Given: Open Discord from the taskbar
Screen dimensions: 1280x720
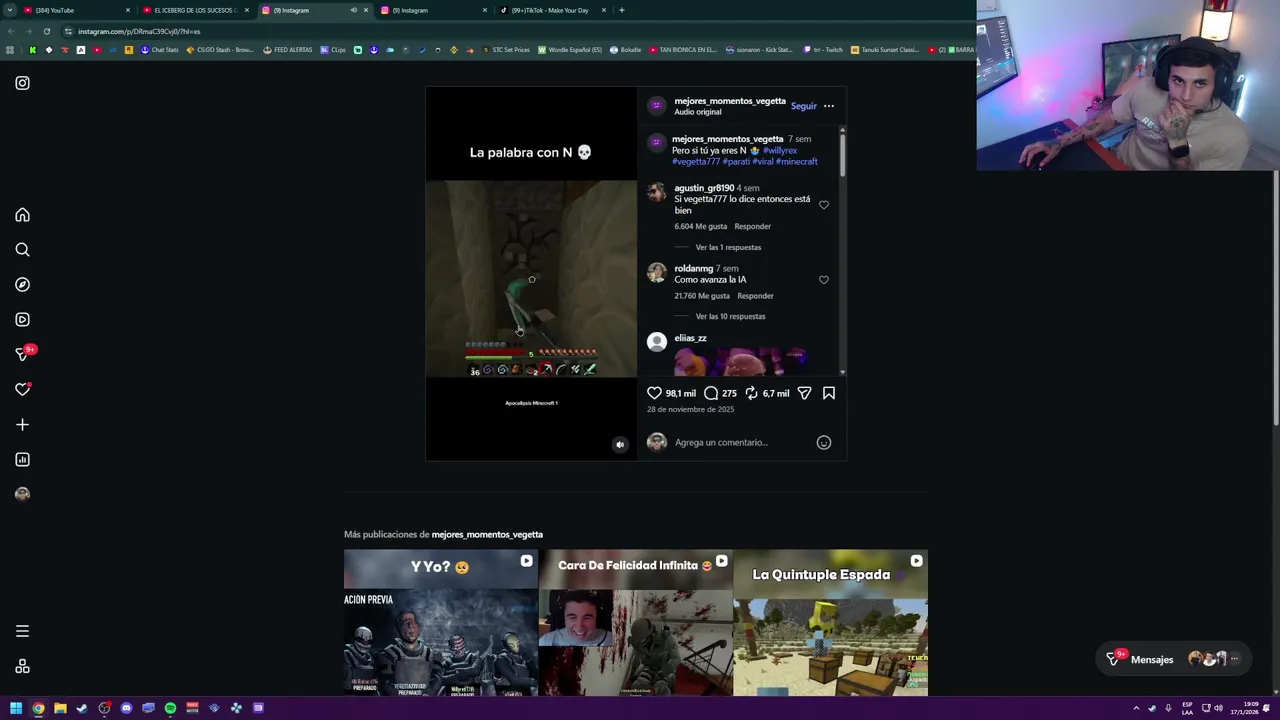Looking at the screenshot, I should point(126,708).
